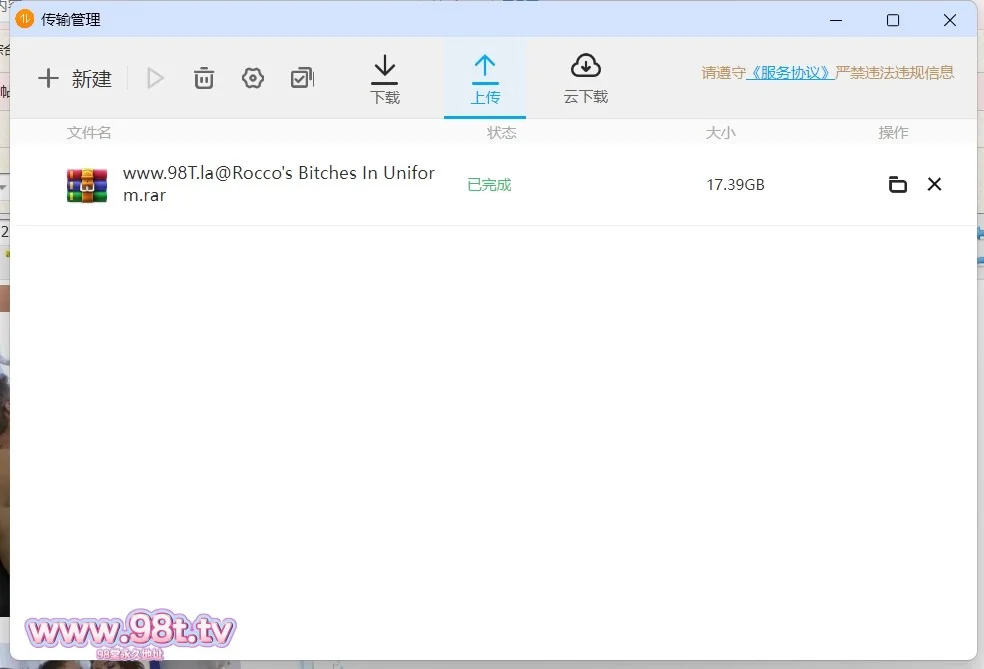
Task: Open transfer settings hexagon gear icon
Action: [x=253, y=78]
